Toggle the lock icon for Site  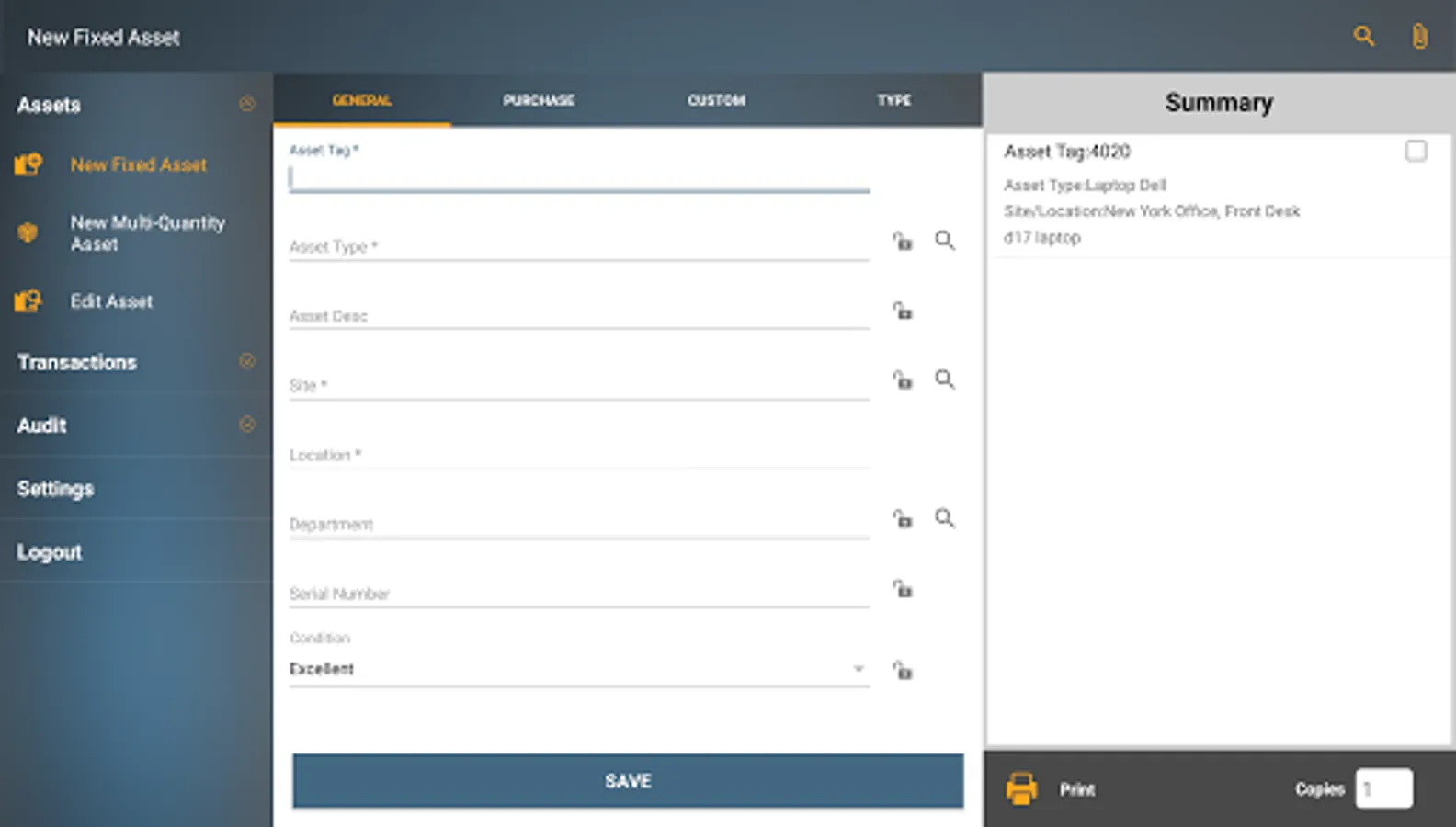pyautogui.click(x=903, y=380)
